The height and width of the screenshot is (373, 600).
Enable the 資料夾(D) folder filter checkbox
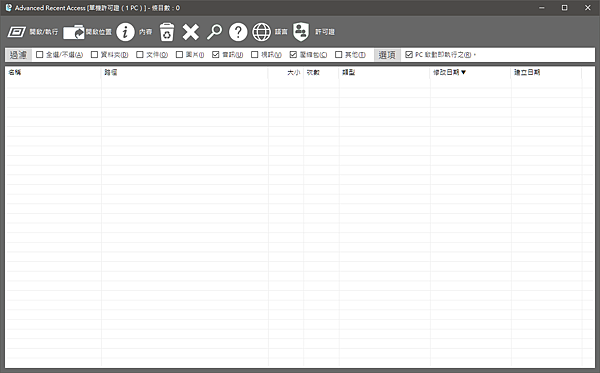click(94, 55)
